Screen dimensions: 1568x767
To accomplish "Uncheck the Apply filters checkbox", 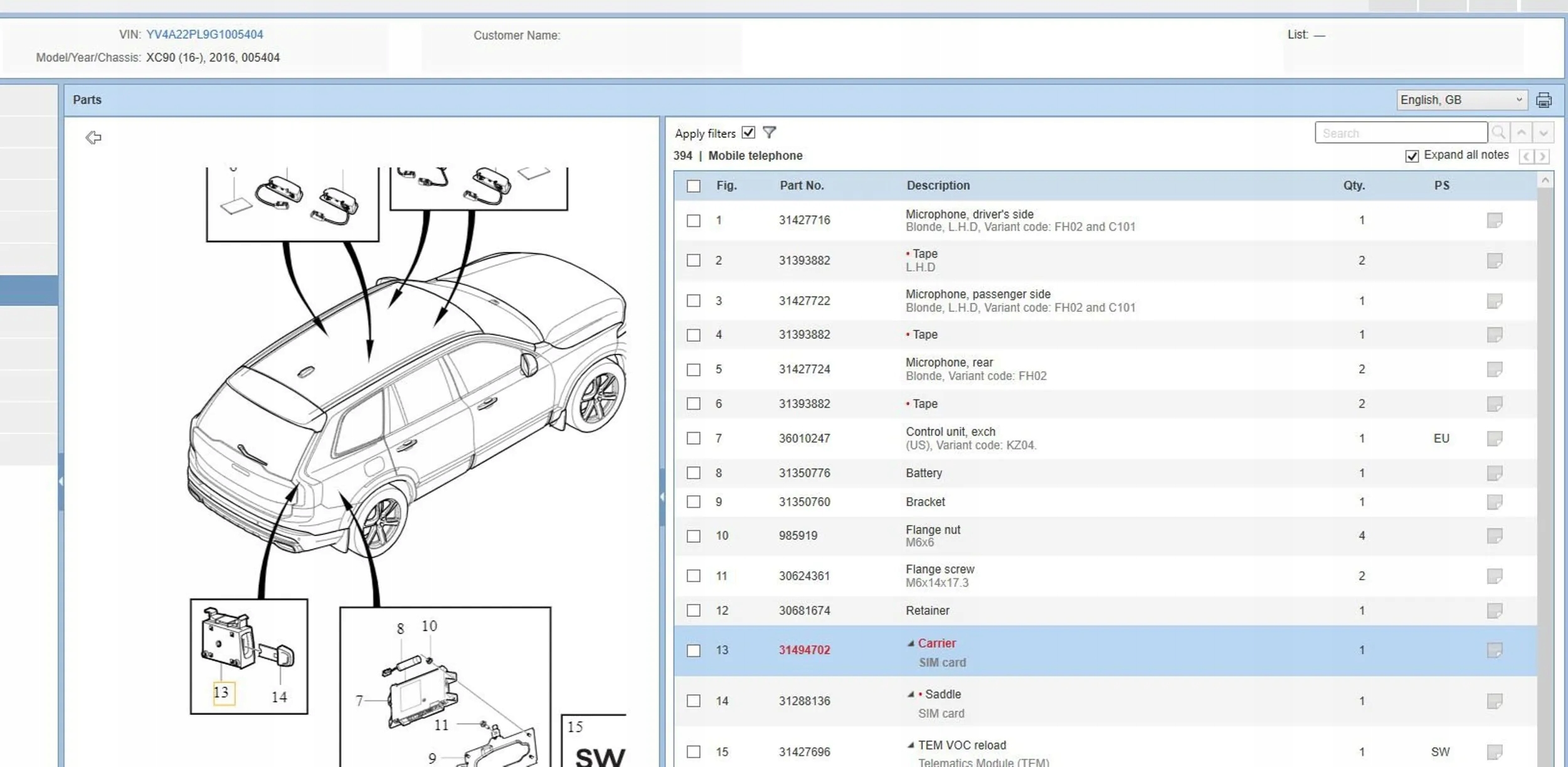I will (x=748, y=132).
